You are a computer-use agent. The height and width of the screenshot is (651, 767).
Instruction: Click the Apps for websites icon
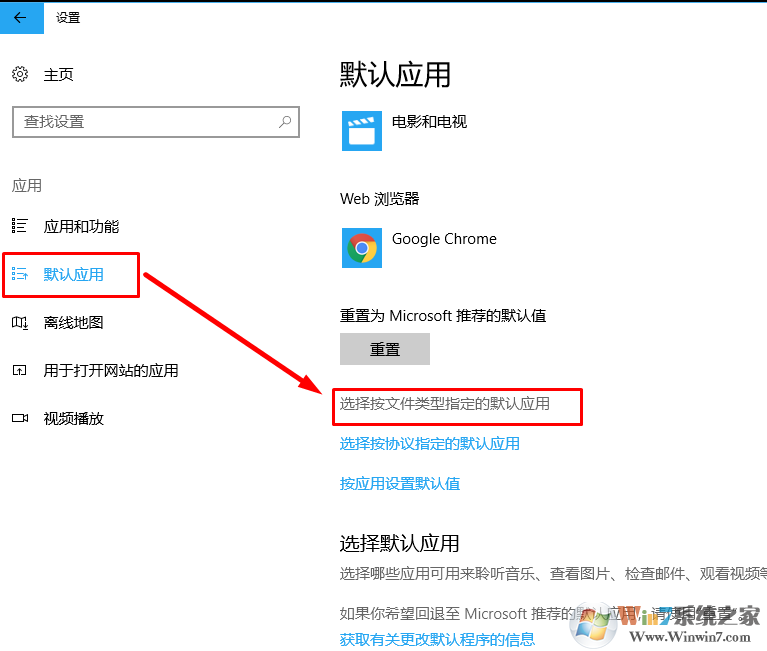tap(20, 370)
